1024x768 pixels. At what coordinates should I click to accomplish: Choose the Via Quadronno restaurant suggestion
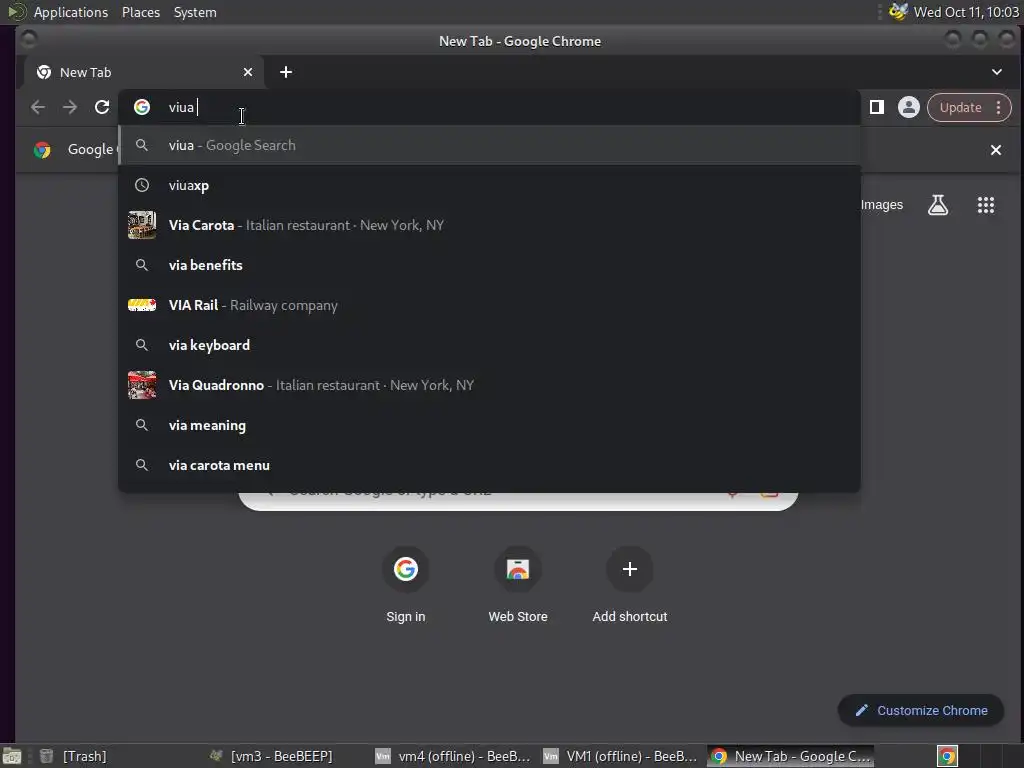pyautogui.click(x=489, y=385)
